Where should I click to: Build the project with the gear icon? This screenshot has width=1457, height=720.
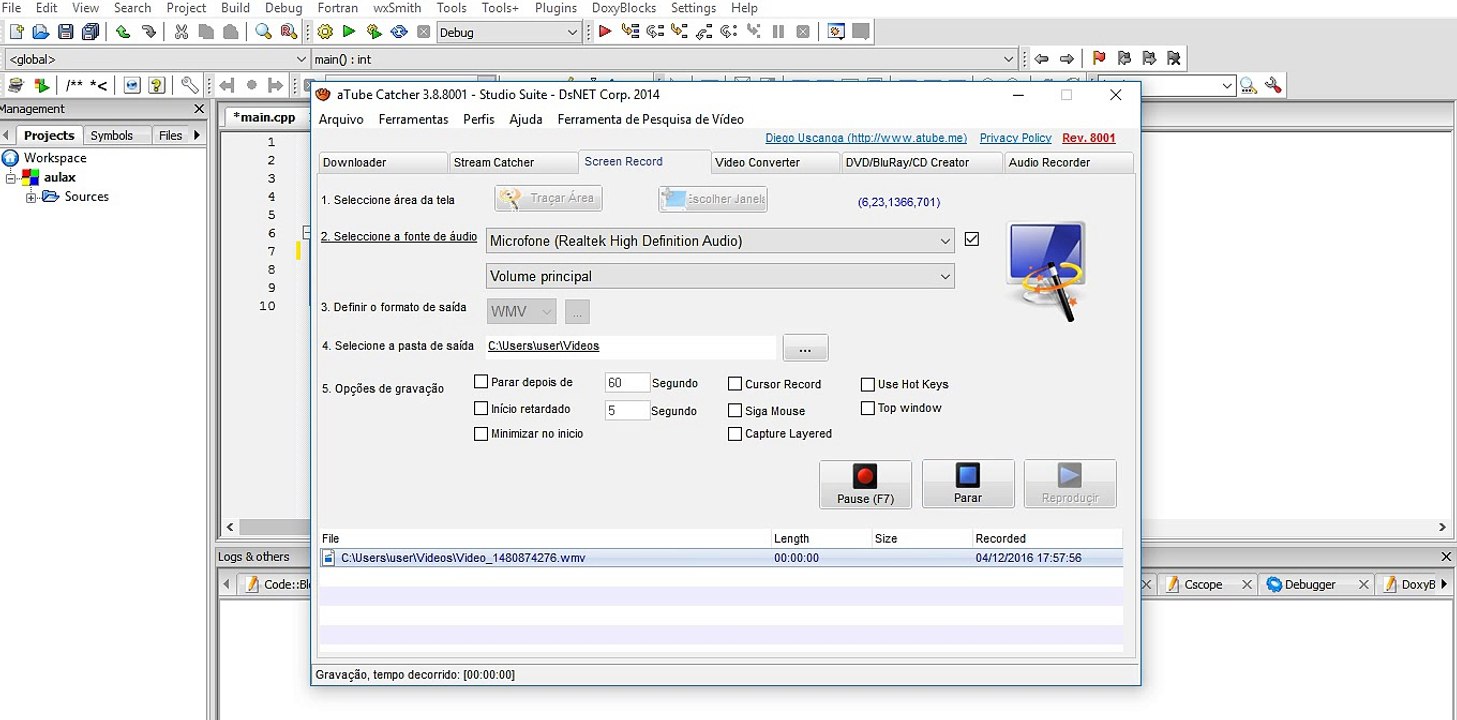(x=325, y=32)
